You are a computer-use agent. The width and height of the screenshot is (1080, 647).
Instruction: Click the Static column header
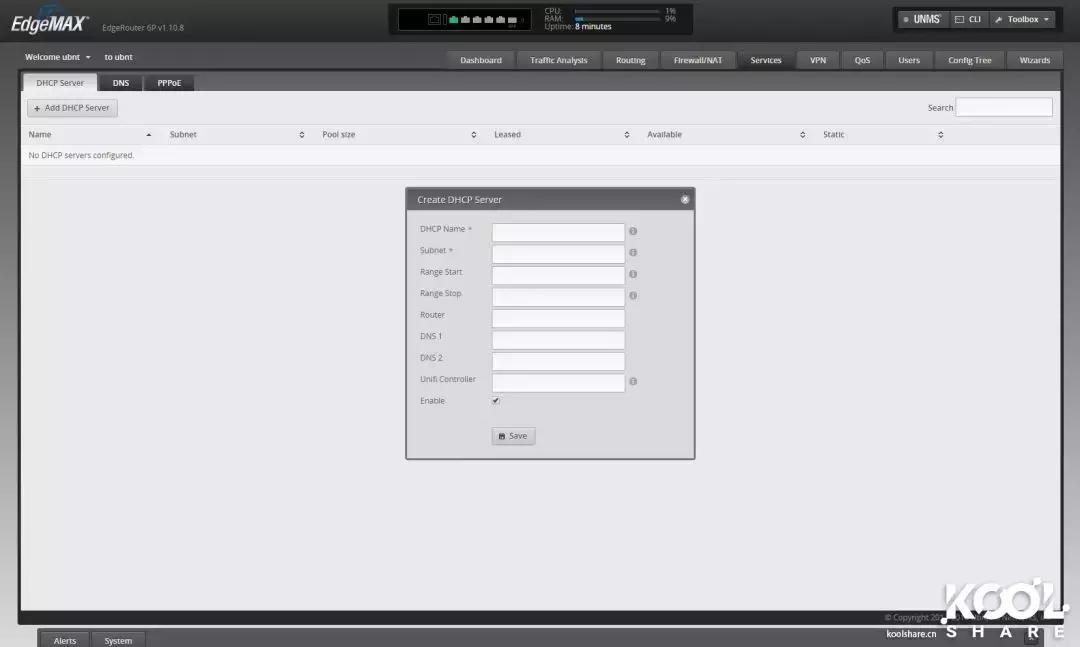coord(833,135)
